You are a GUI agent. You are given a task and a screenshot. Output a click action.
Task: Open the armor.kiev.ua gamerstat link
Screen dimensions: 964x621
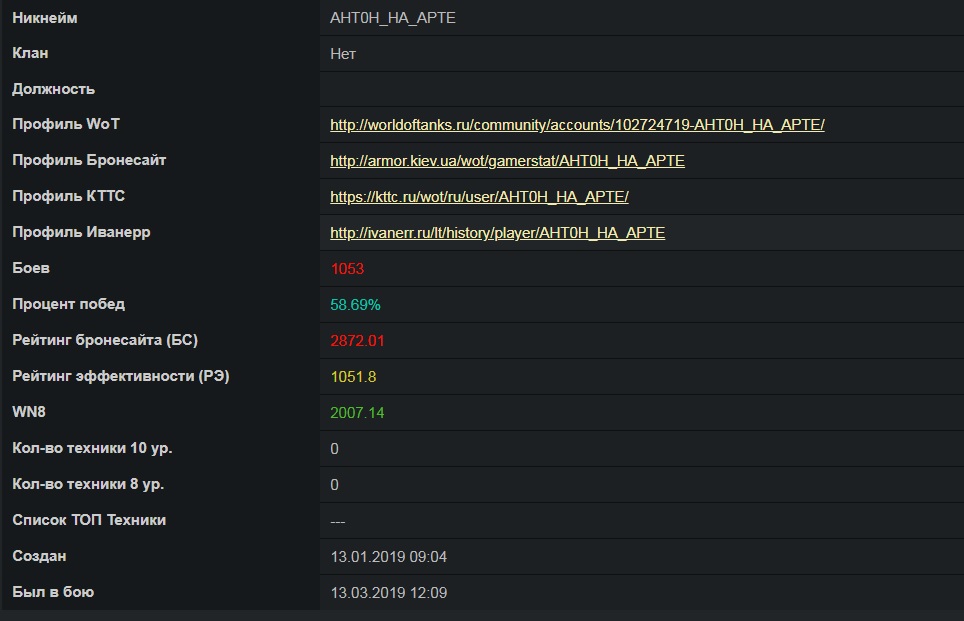tap(507, 160)
